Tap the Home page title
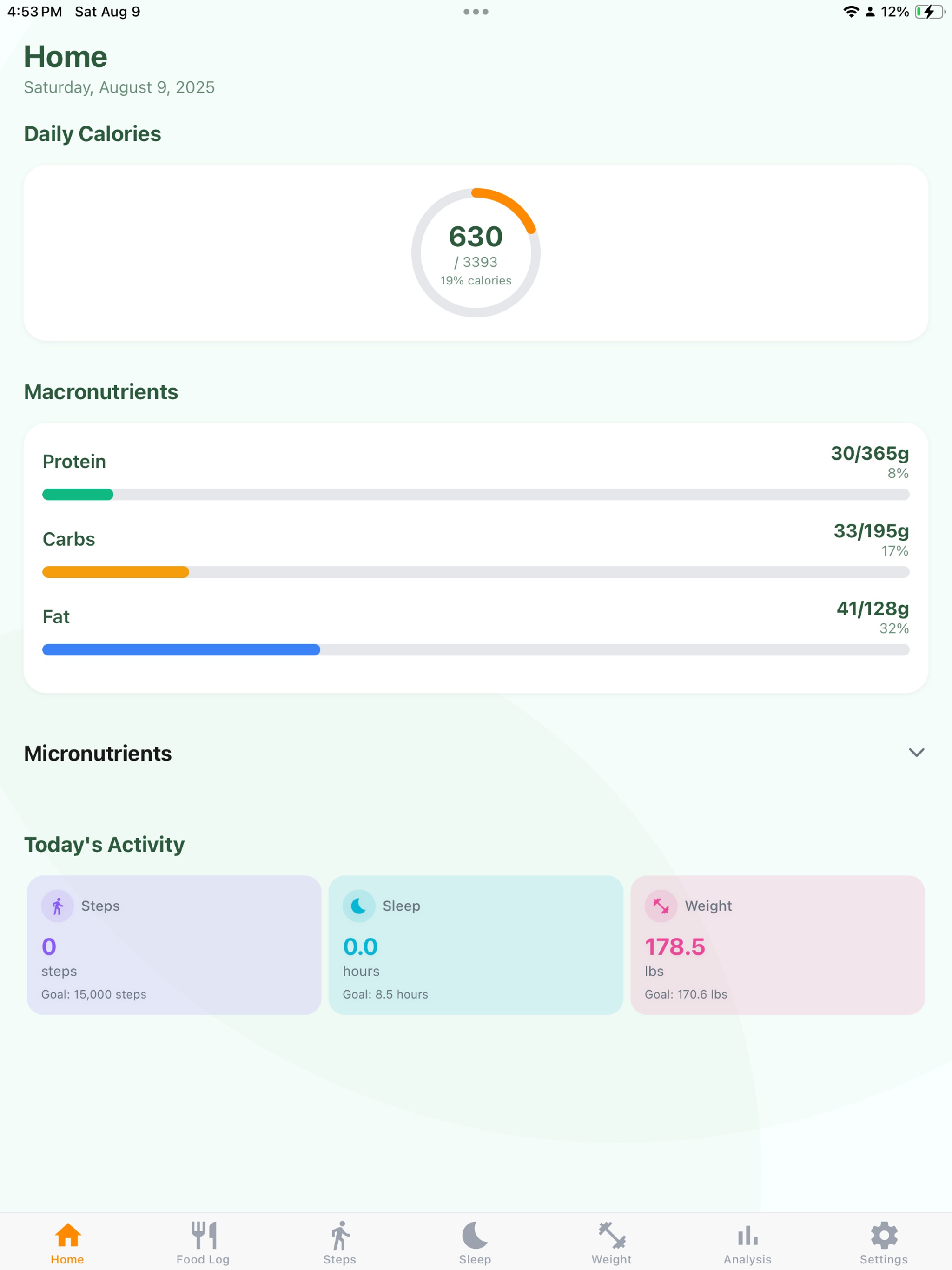The image size is (952, 1270). coord(66,57)
